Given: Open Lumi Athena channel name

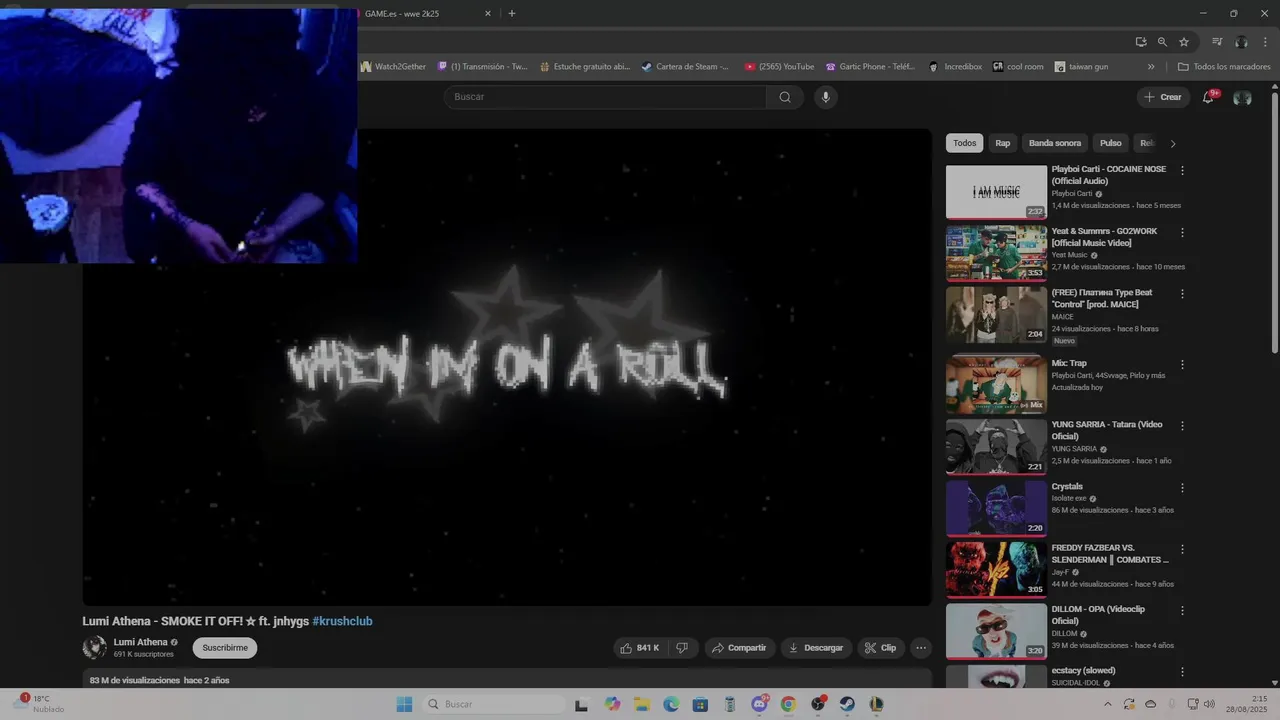Looking at the screenshot, I should point(140,642).
